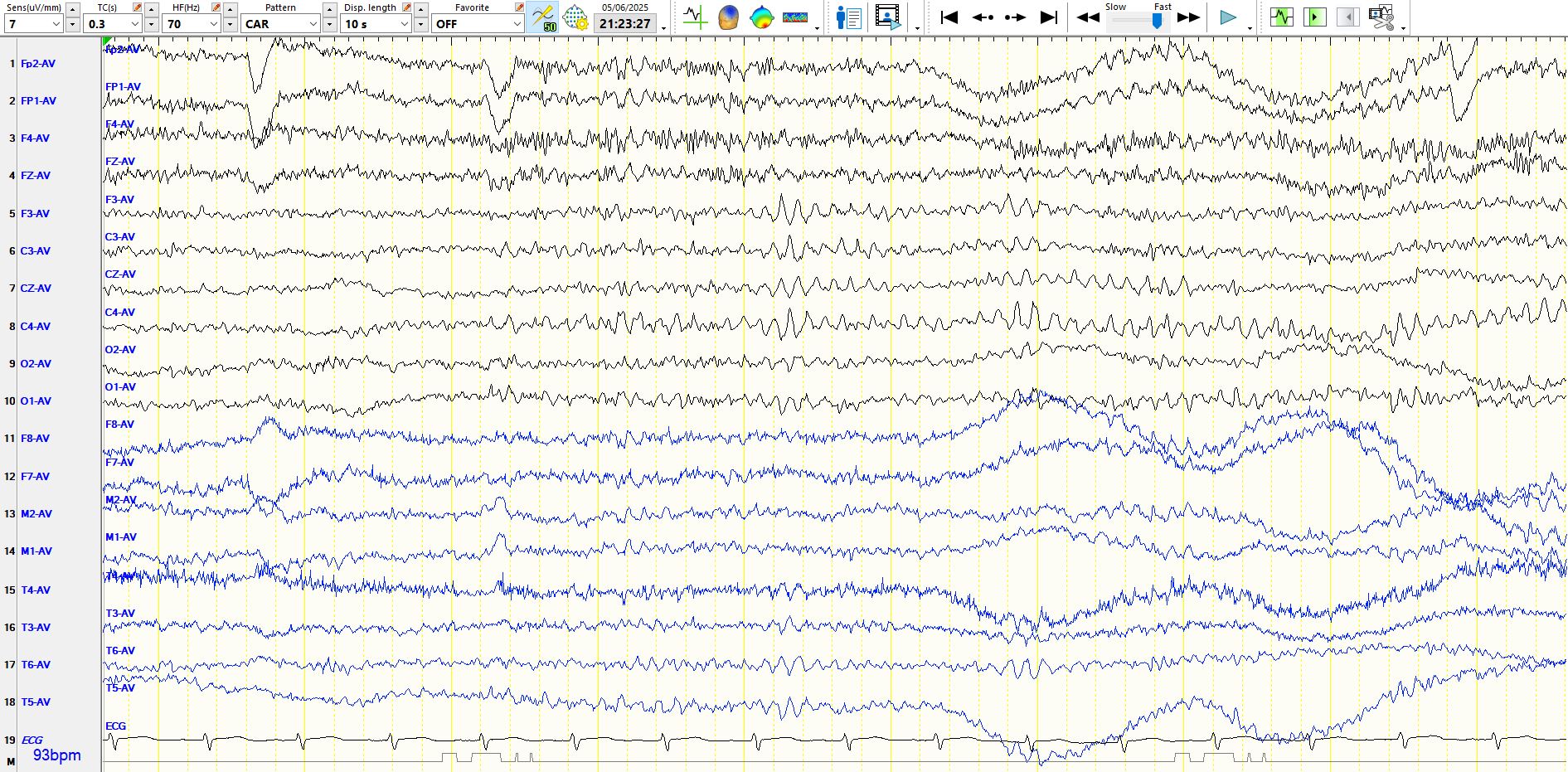This screenshot has width=1568, height=772.
Task: Jump to the end of recording
Action: click(1049, 17)
